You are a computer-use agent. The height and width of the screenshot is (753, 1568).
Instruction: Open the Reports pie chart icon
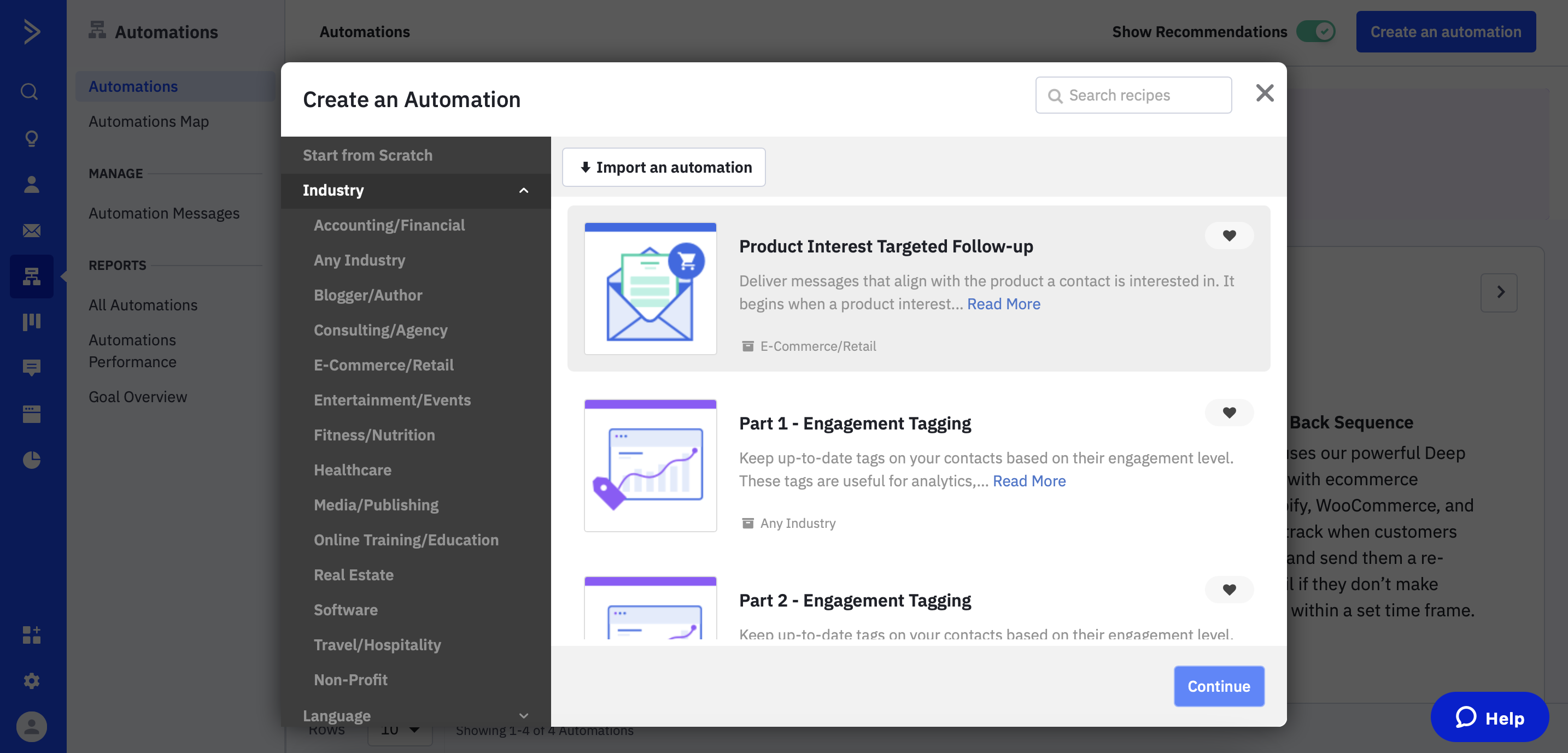click(x=31, y=460)
